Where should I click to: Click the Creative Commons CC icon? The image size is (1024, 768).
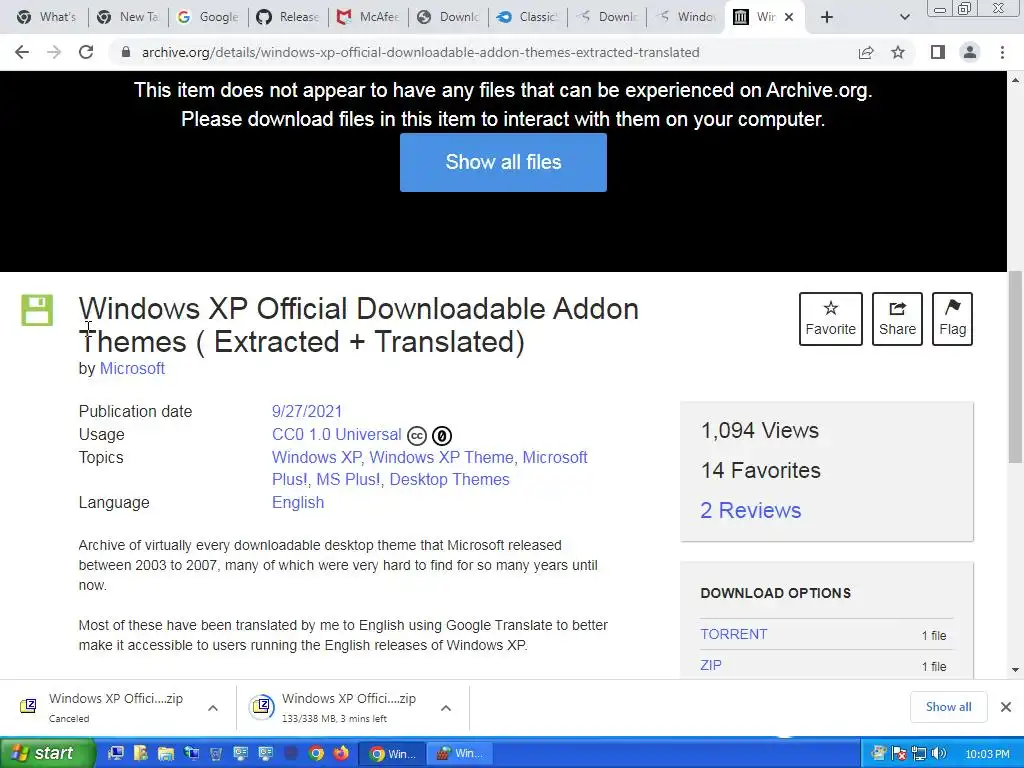tap(417, 436)
